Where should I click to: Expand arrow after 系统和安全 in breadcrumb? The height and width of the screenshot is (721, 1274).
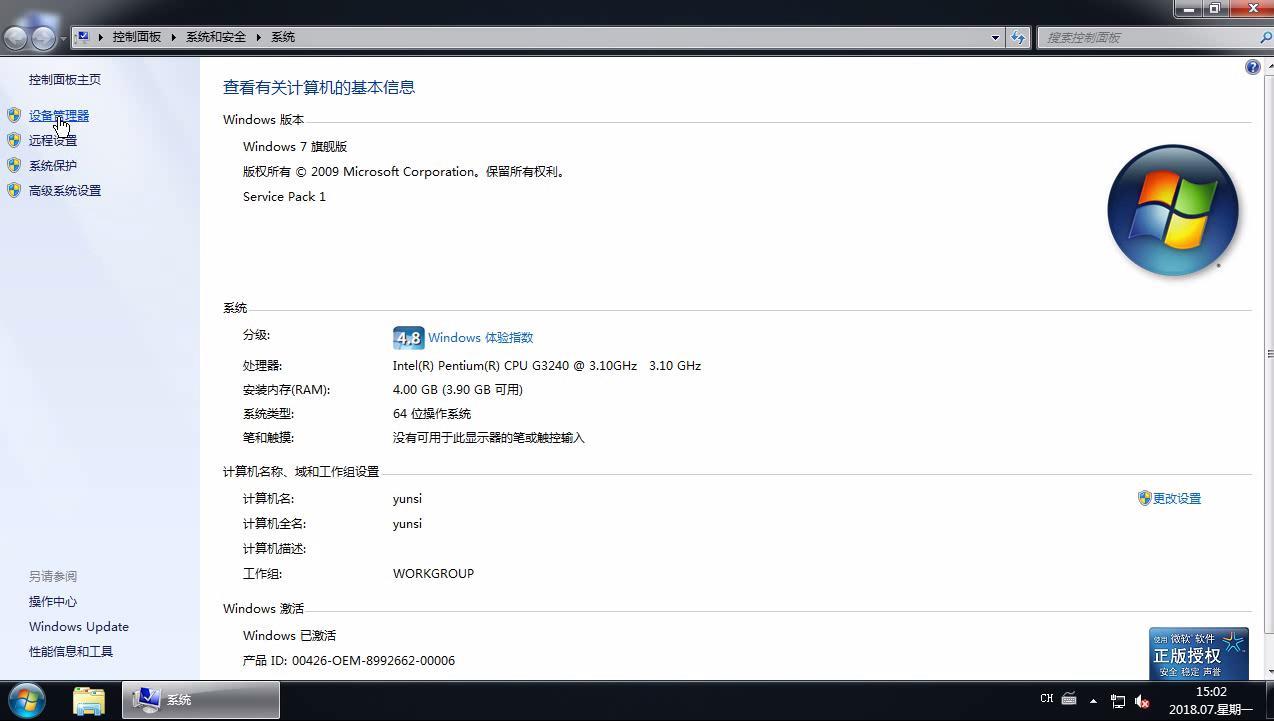coord(258,37)
